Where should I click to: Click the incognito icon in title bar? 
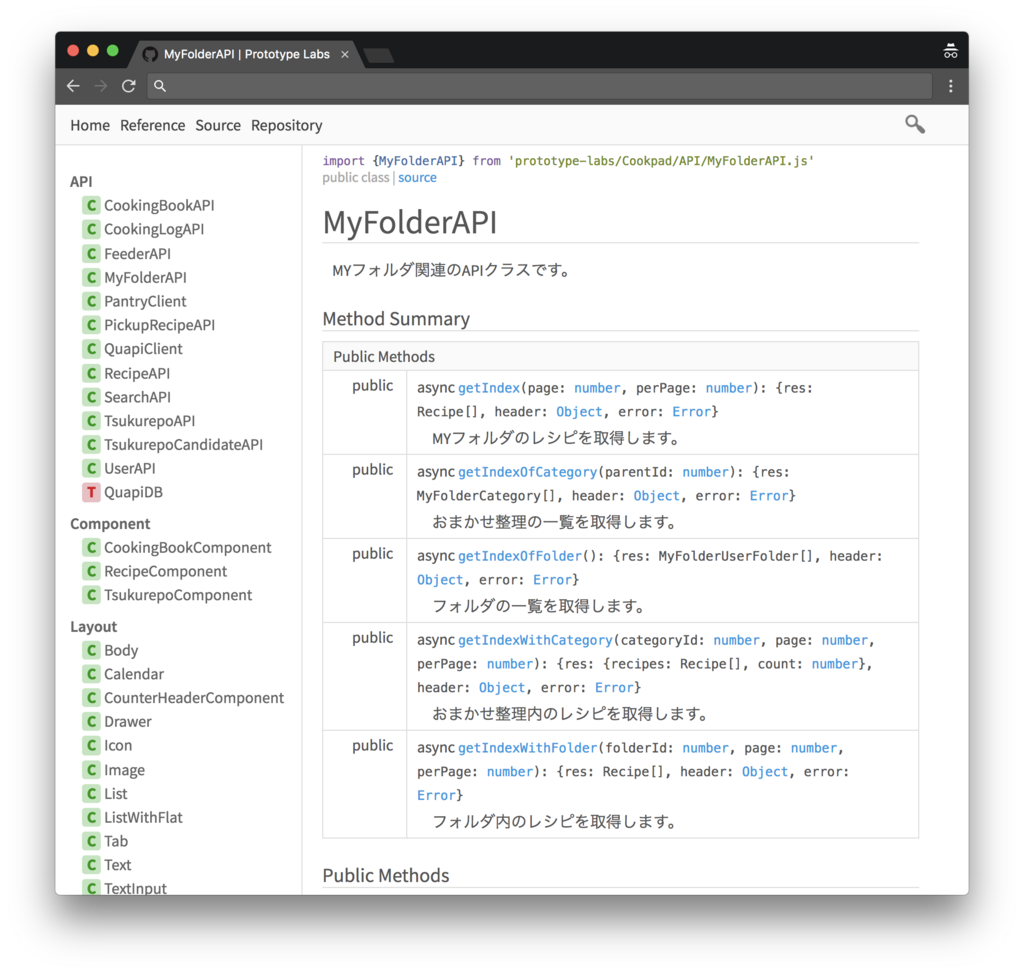point(951,51)
